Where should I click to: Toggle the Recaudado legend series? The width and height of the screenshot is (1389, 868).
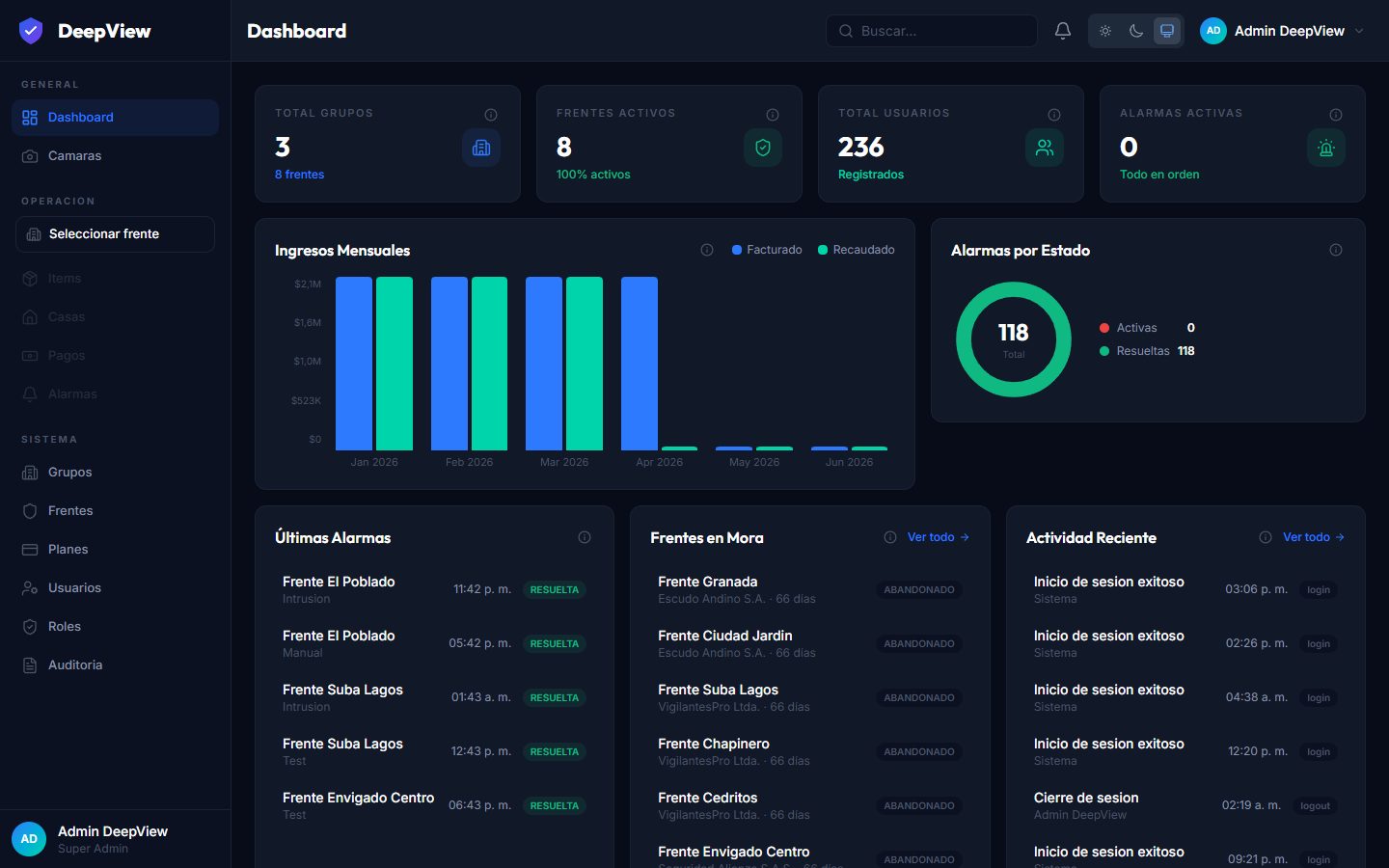[856, 250]
